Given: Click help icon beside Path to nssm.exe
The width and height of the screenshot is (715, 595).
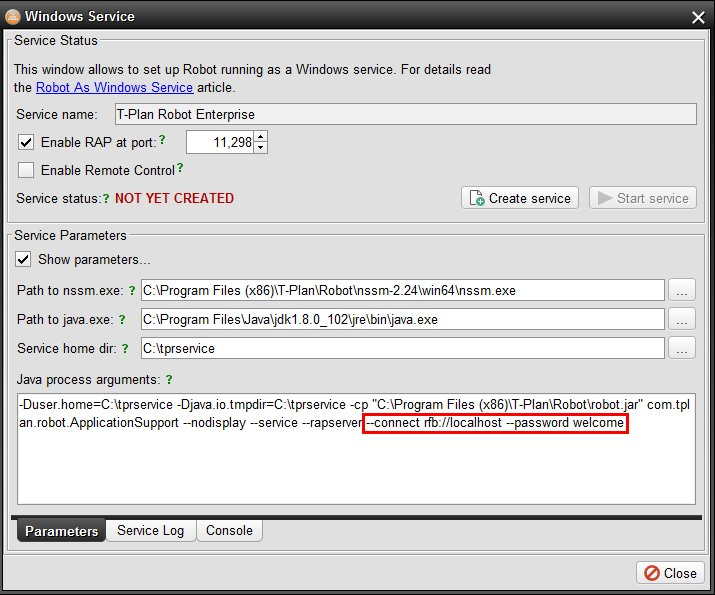Looking at the screenshot, I should coord(131,290).
